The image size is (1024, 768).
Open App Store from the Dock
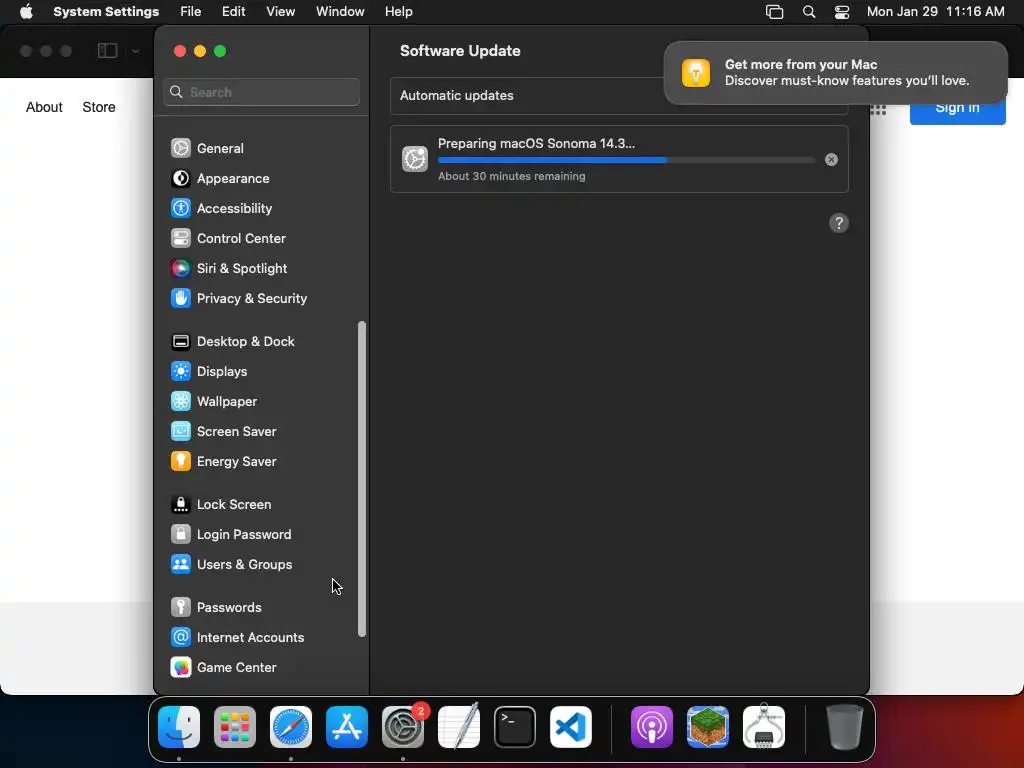click(x=347, y=727)
